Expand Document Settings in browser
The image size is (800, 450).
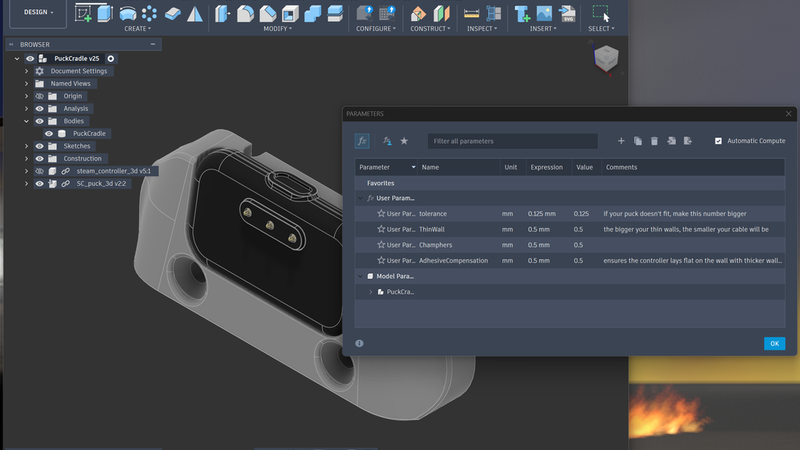click(x=27, y=71)
